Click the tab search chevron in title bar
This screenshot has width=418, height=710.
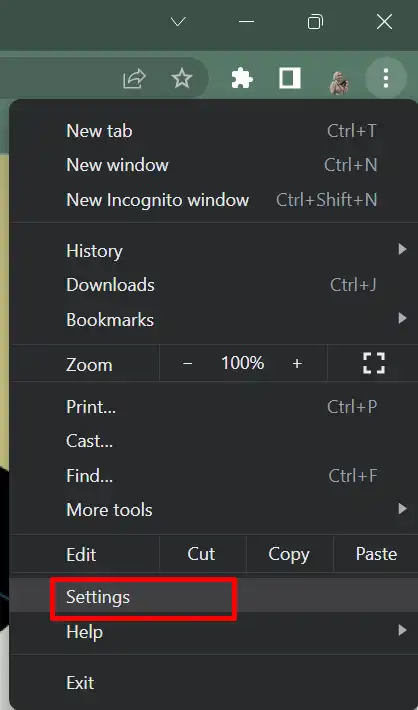coord(178,21)
